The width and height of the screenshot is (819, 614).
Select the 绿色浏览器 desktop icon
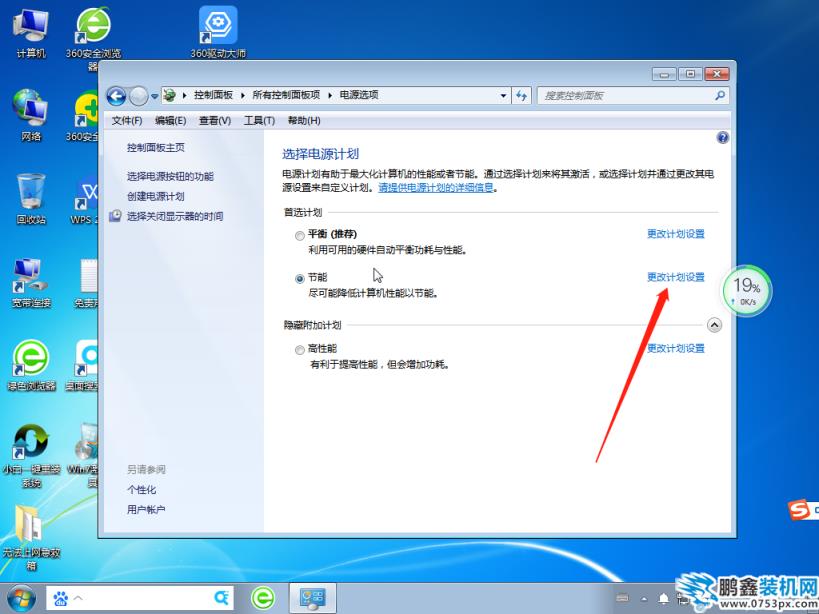pos(31,365)
